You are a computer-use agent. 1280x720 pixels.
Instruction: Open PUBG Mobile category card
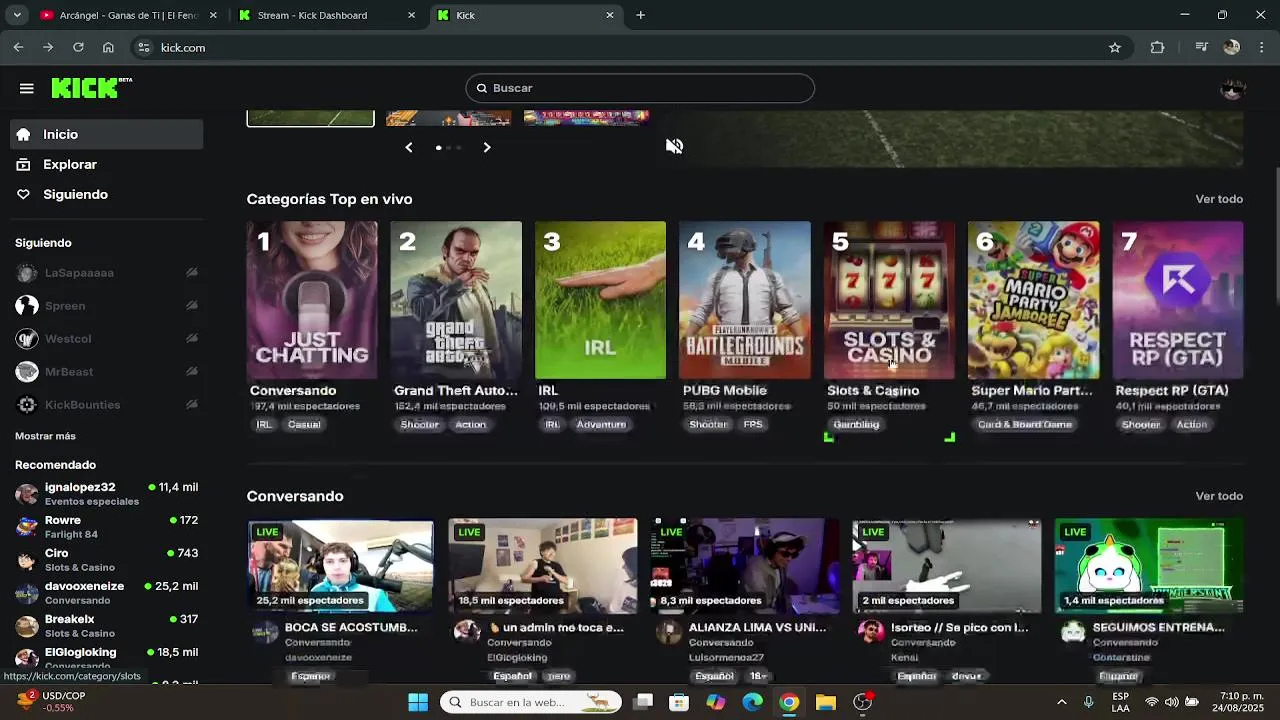745,300
